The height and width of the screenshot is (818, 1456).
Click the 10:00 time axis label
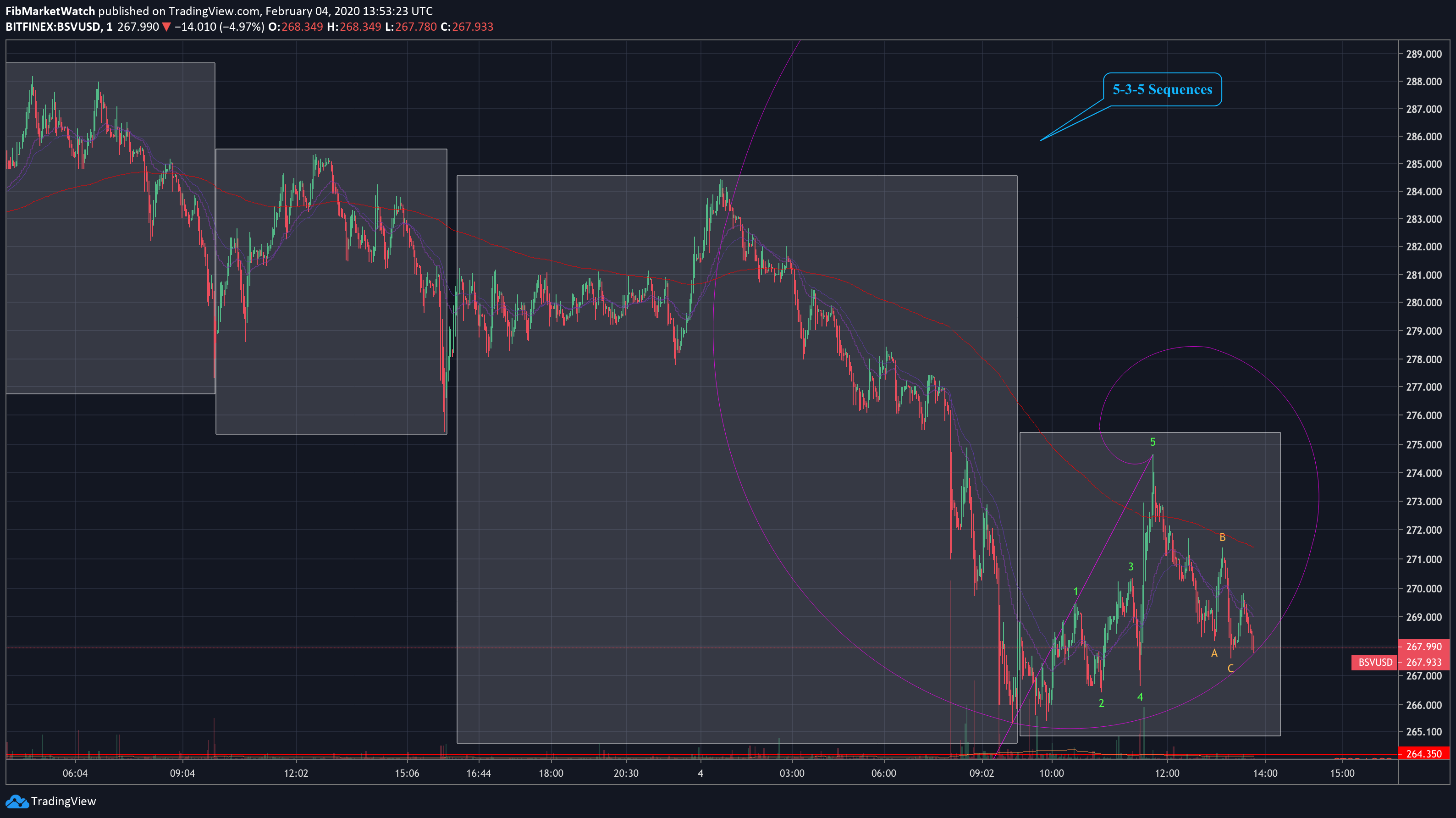pos(1051,773)
